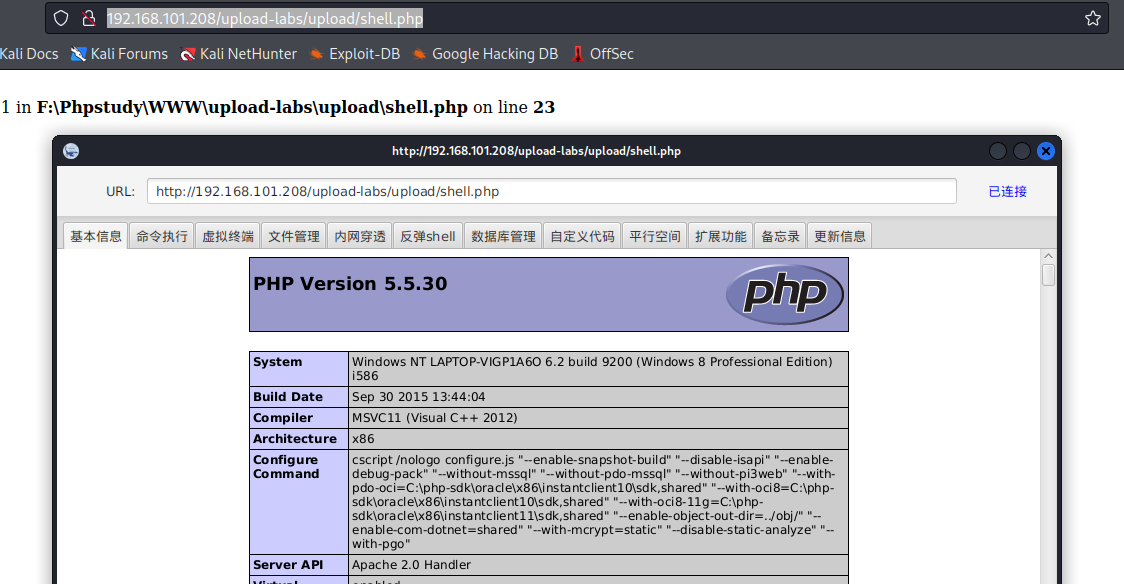The height and width of the screenshot is (584, 1124).
Task: Switch to the 备忘录 tab
Action: [x=780, y=236]
